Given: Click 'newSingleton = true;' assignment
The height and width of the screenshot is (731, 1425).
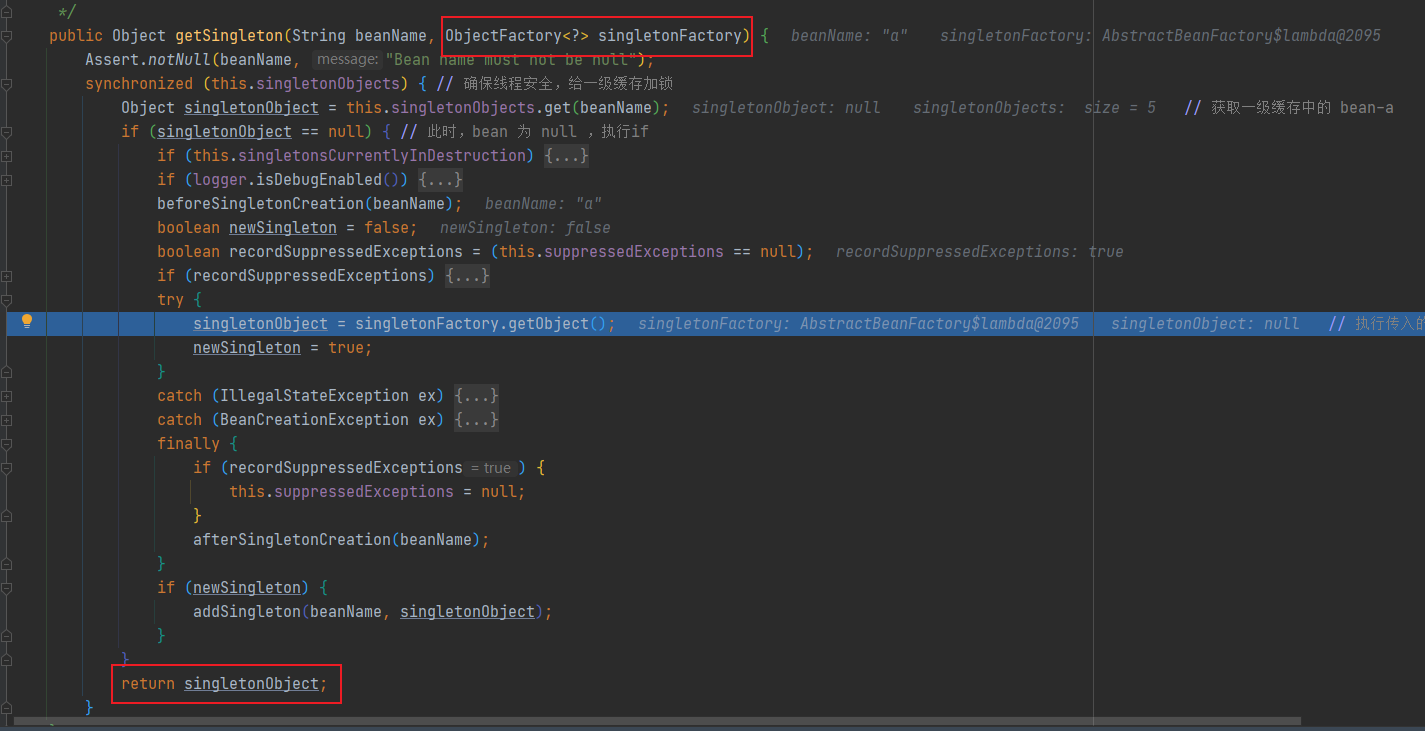Looking at the screenshot, I should (283, 348).
